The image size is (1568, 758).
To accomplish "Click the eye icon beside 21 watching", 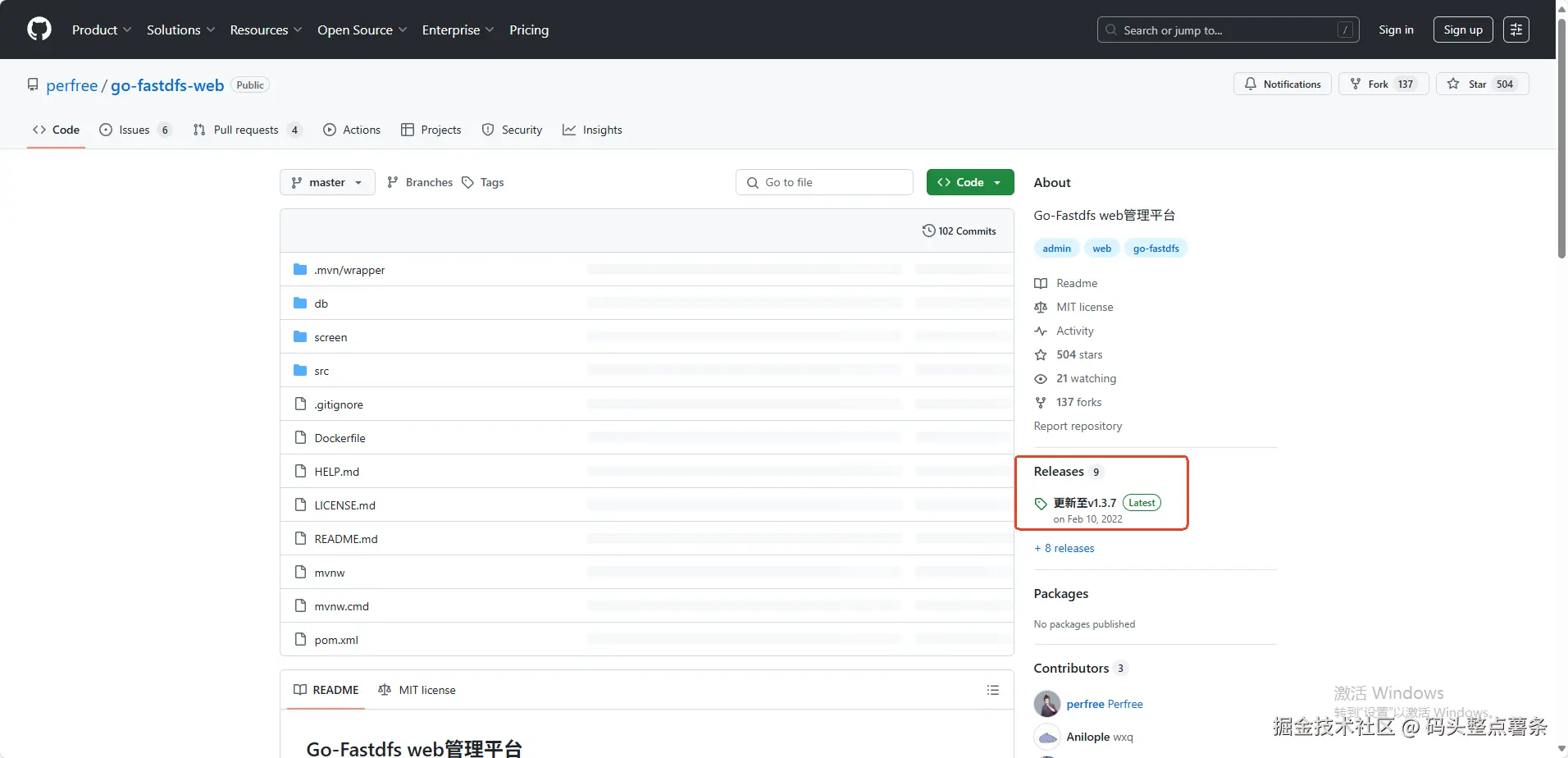I will pyautogui.click(x=1041, y=378).
